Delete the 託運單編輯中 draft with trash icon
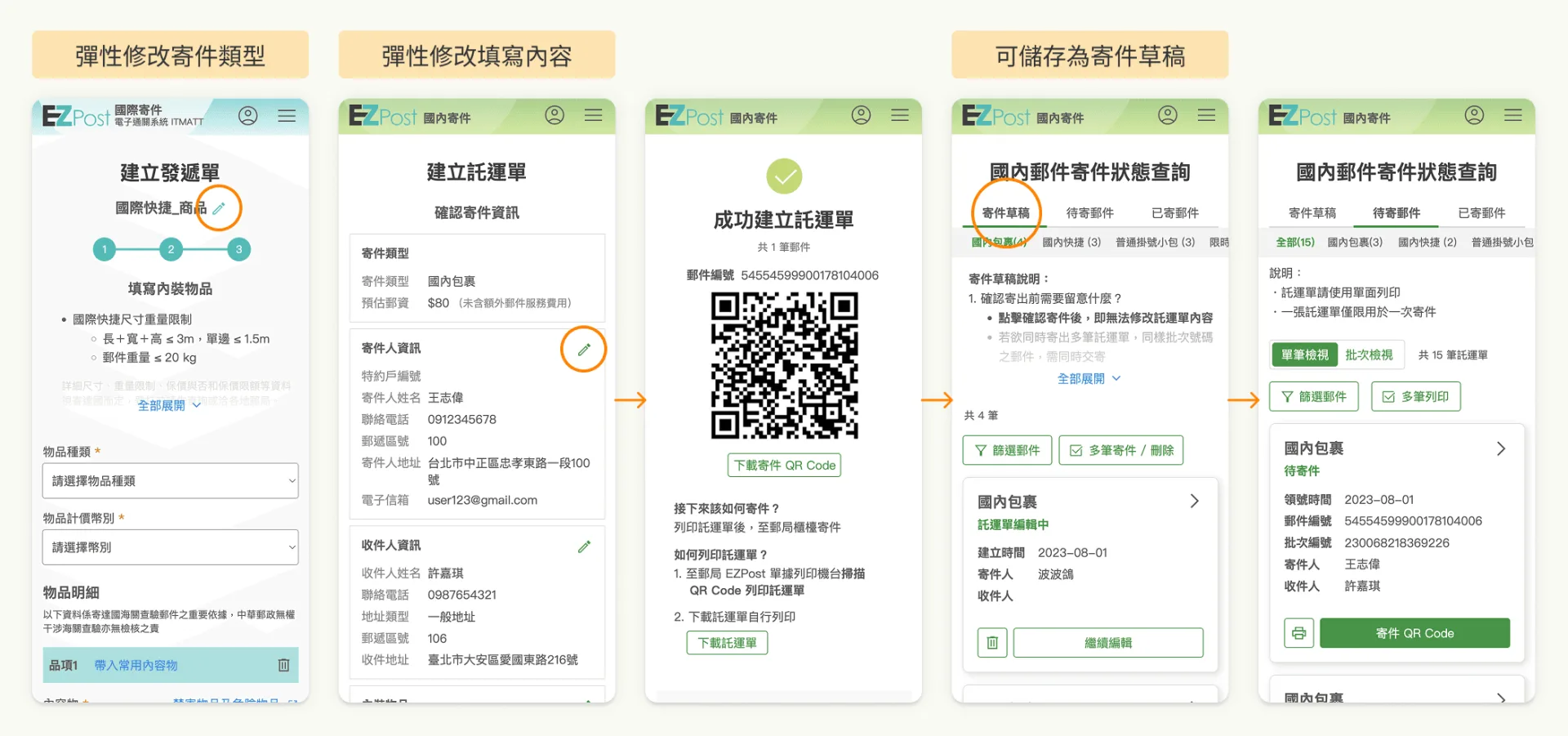Viewport: 1568px width, 736px height. (x=992, y=643)
